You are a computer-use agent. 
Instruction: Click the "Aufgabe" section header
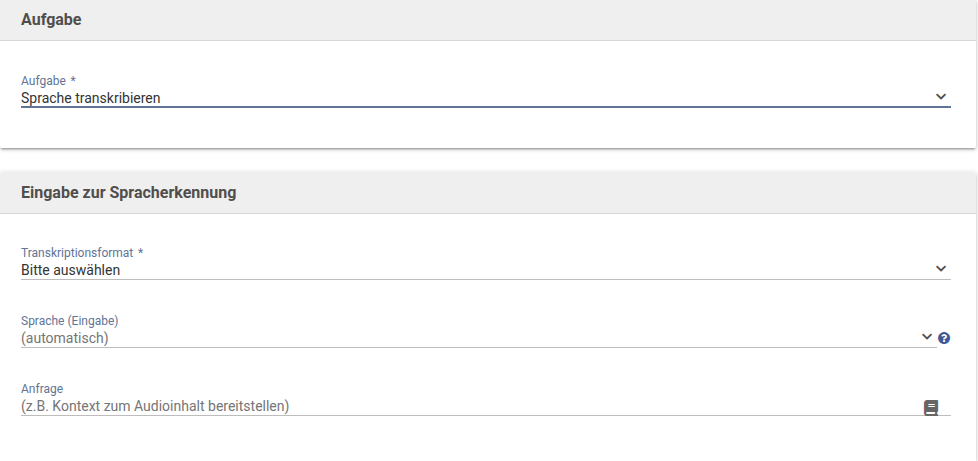click(51, 20)
